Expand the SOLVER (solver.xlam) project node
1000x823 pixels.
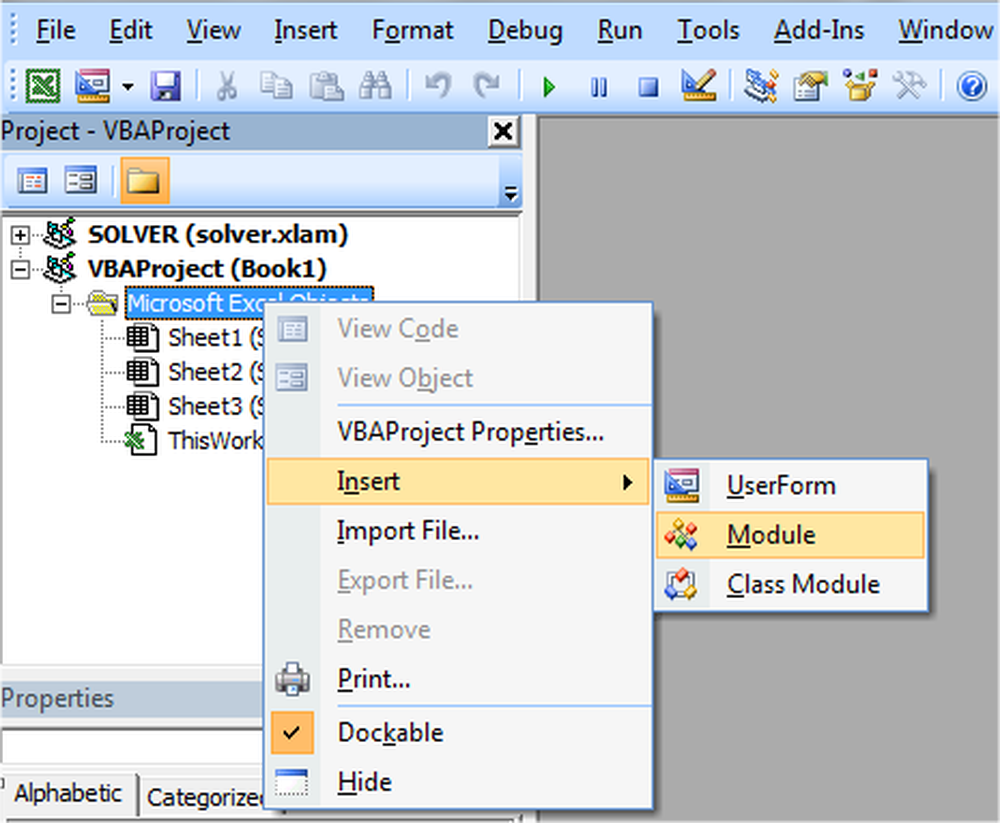tap(18, 234)
